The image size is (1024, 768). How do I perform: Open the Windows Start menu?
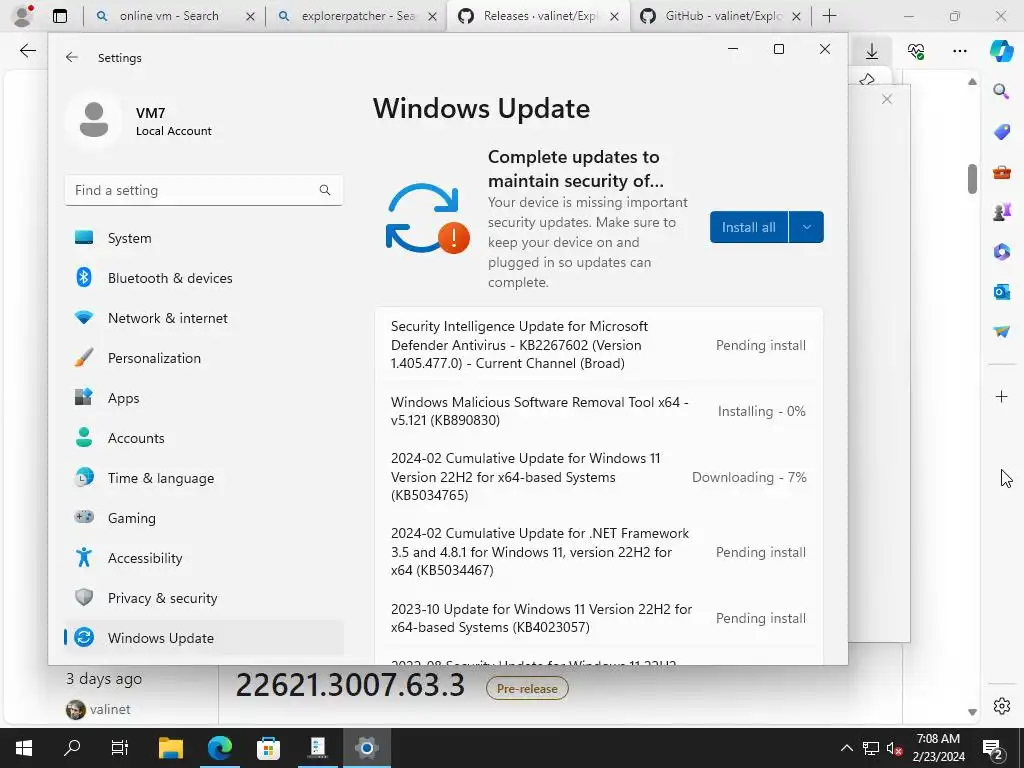pos(24,748)
